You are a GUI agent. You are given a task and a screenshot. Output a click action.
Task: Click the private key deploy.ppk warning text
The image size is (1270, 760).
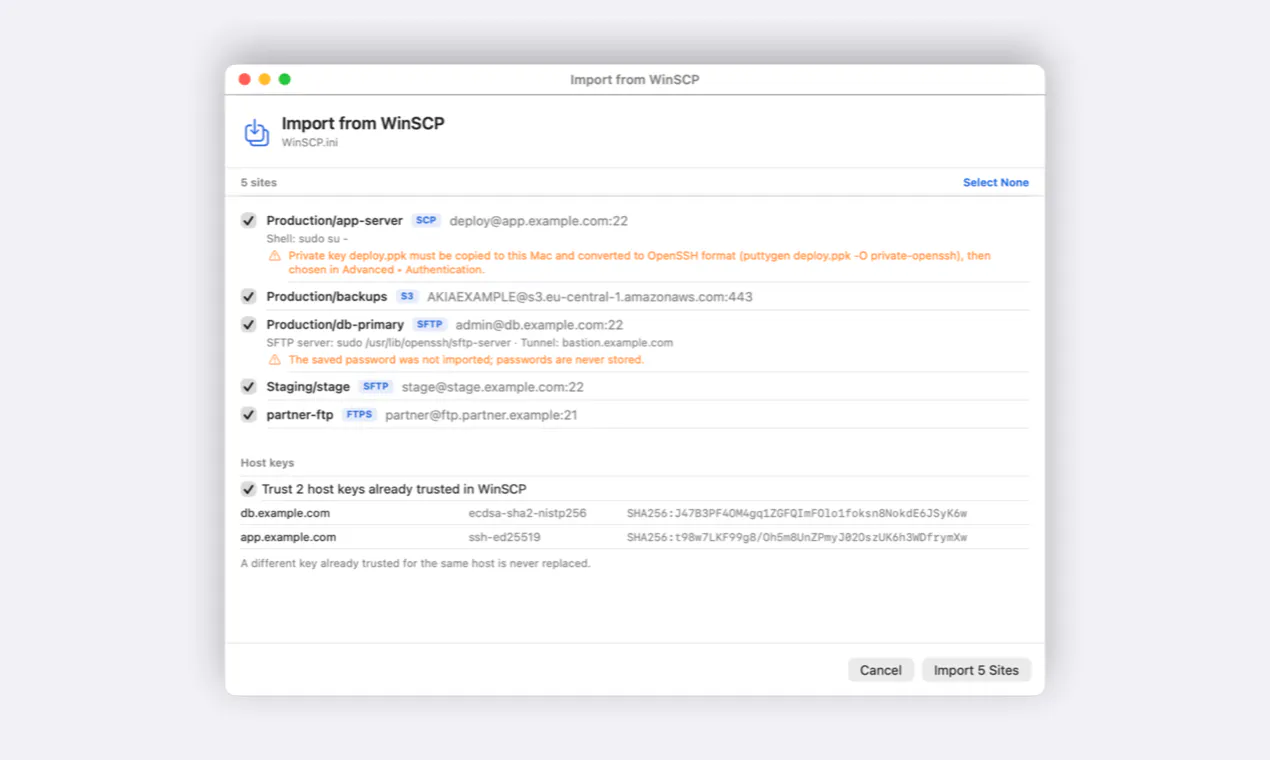tap(640, 263)
